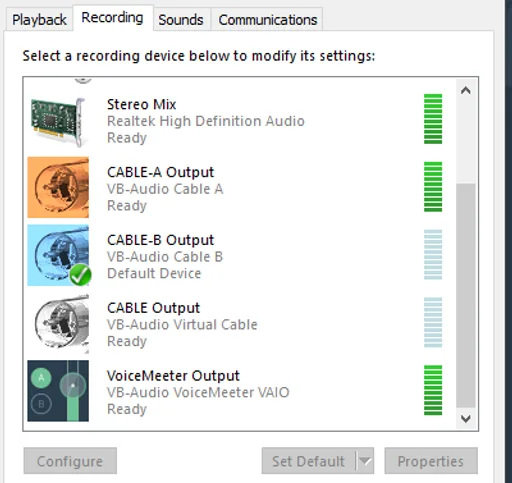
Task: Click the vertical scrollbar thumb
Action: point(466,295)
